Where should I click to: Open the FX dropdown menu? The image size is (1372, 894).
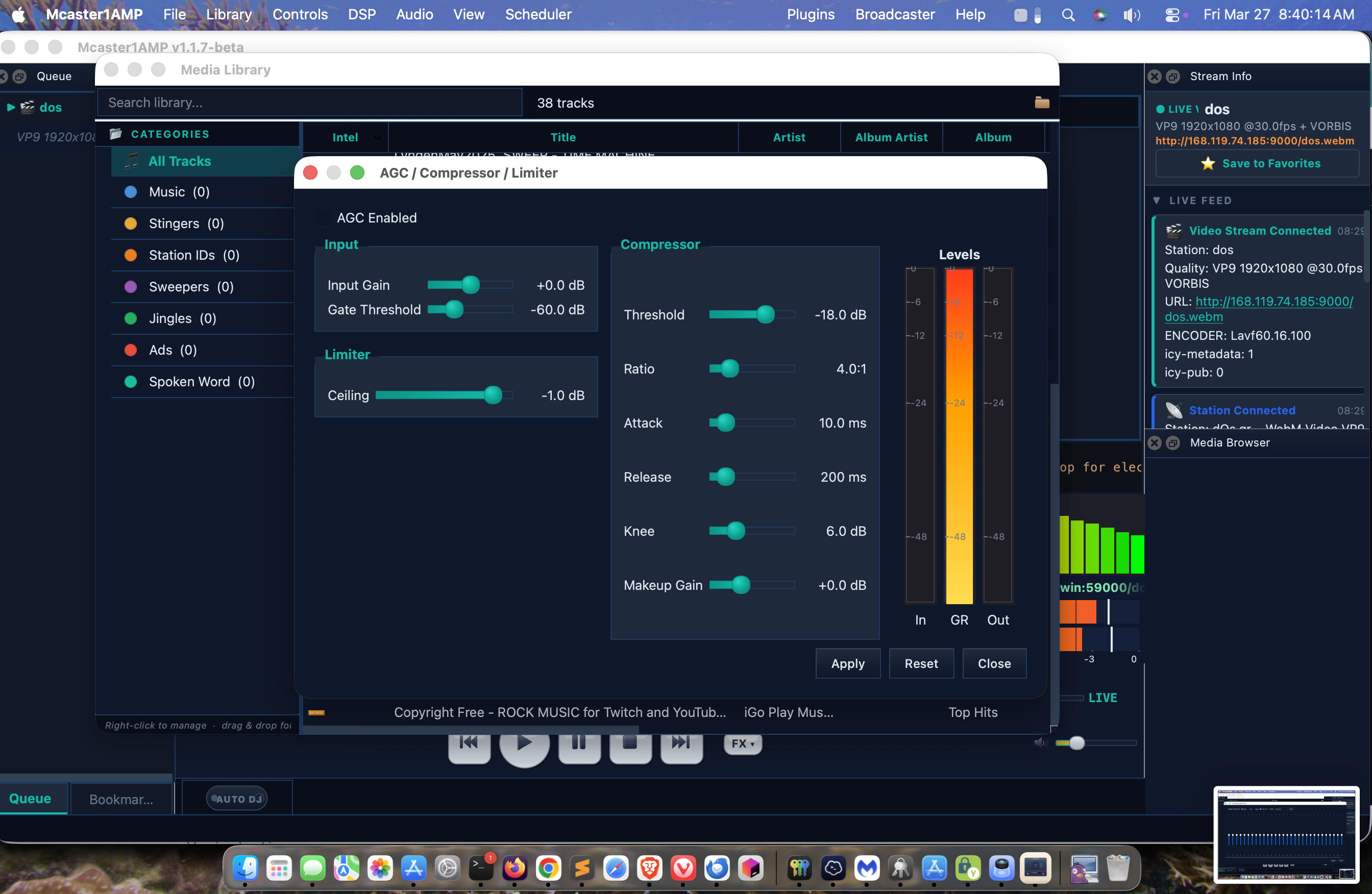click(743, 743)
